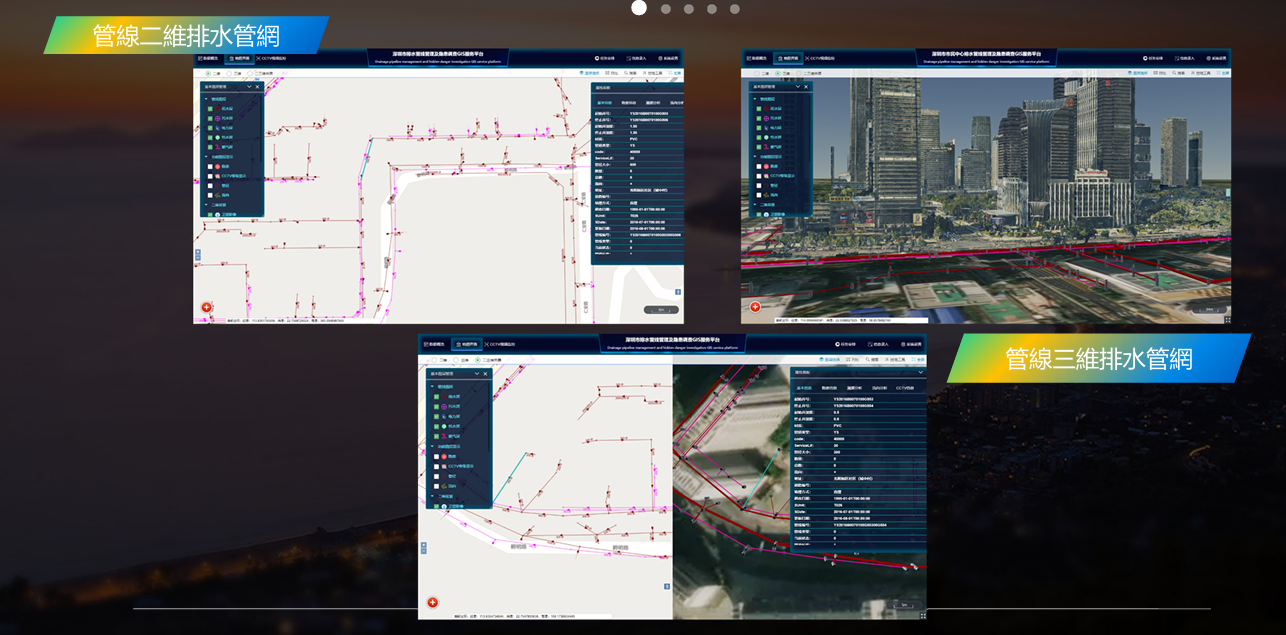Select 三維 radio button in 3D city screenshot
This screenshot has width=1286, height=635.
(777, 73)
